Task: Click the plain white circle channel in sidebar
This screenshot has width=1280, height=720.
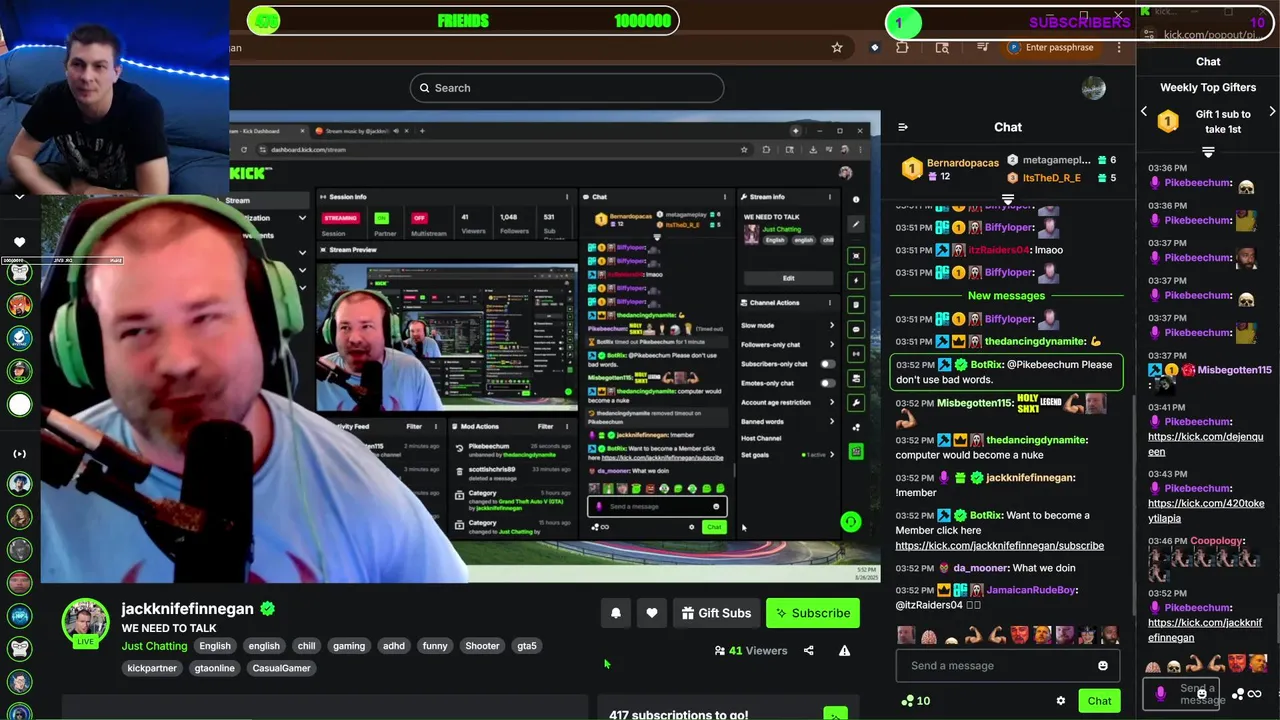Action: 19,404
